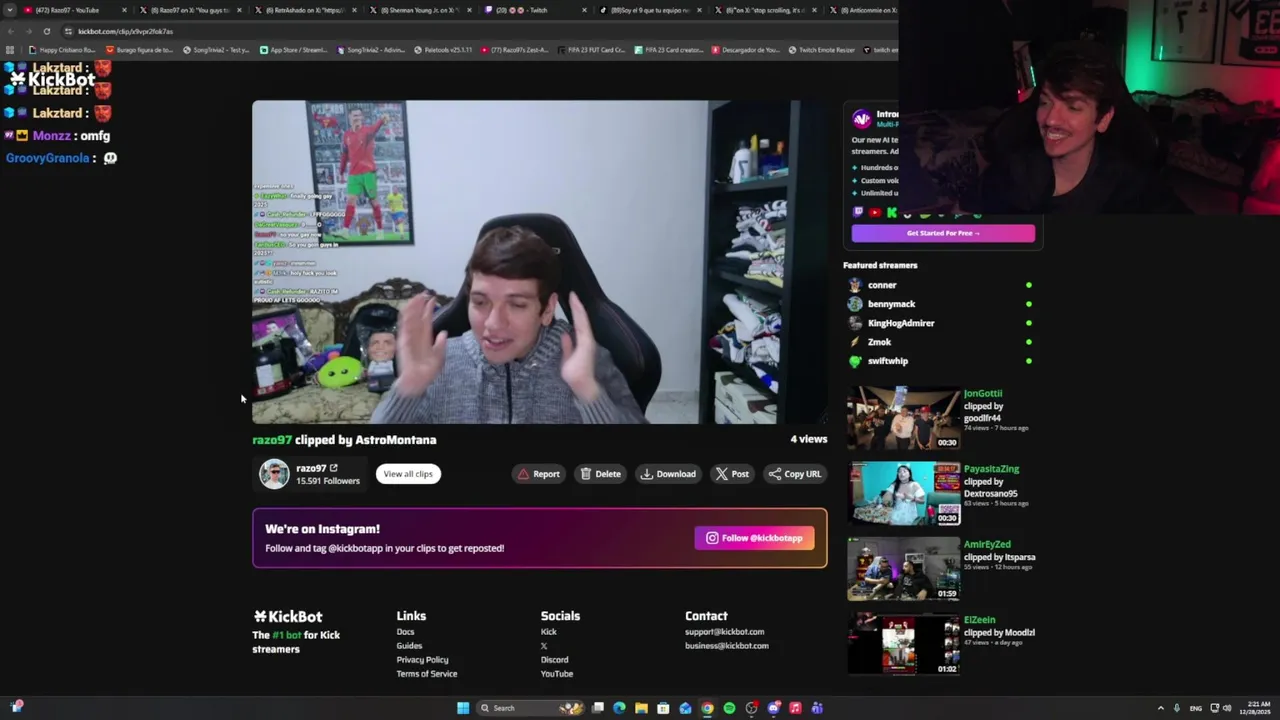The image size is (1280, 720).
Task: Click the business@kickbot.com email link
Action: [727, 646]
